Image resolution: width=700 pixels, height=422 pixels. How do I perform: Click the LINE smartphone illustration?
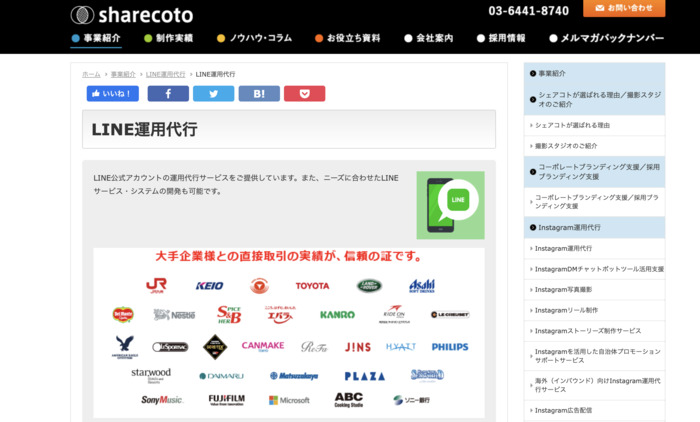tap(450, 205)
